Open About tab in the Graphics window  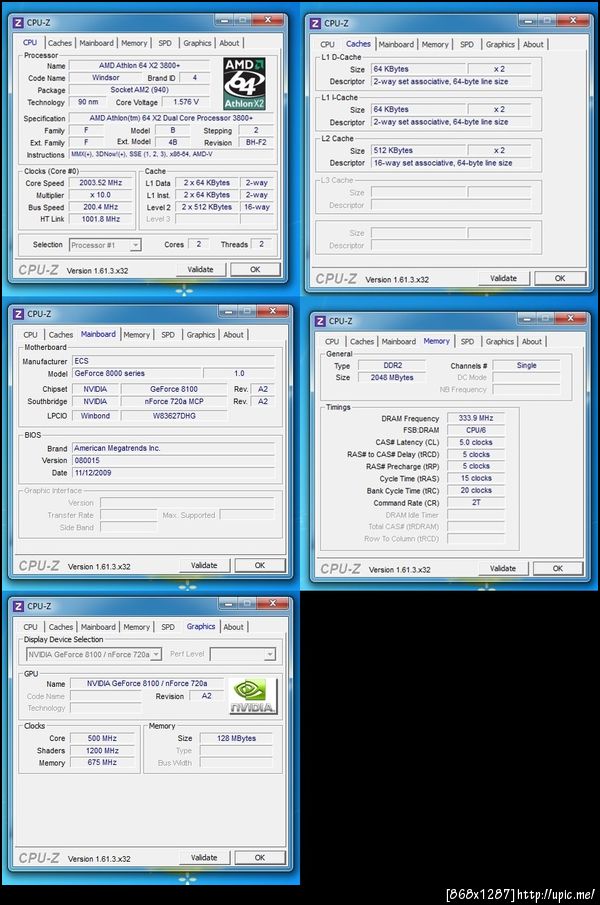(x=233, y=627)
